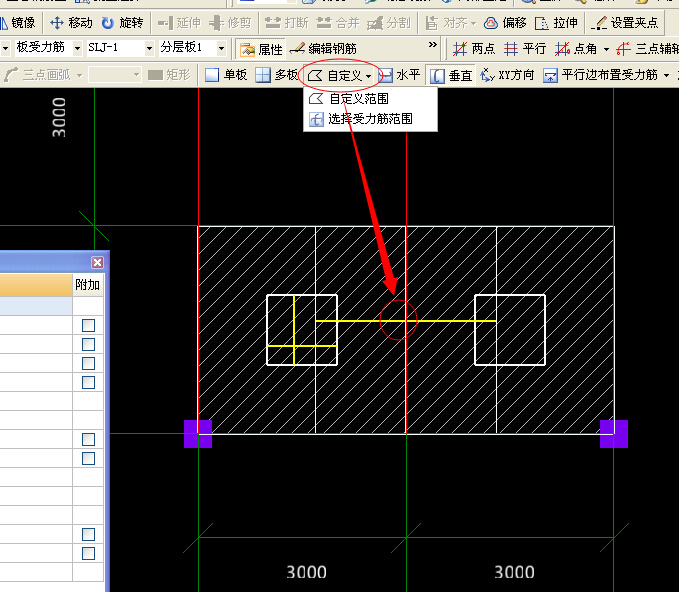Select the left white slab opening rectangle
This screenshot has height=592, width=679.
pyautogui.click(x=302, y=330)
